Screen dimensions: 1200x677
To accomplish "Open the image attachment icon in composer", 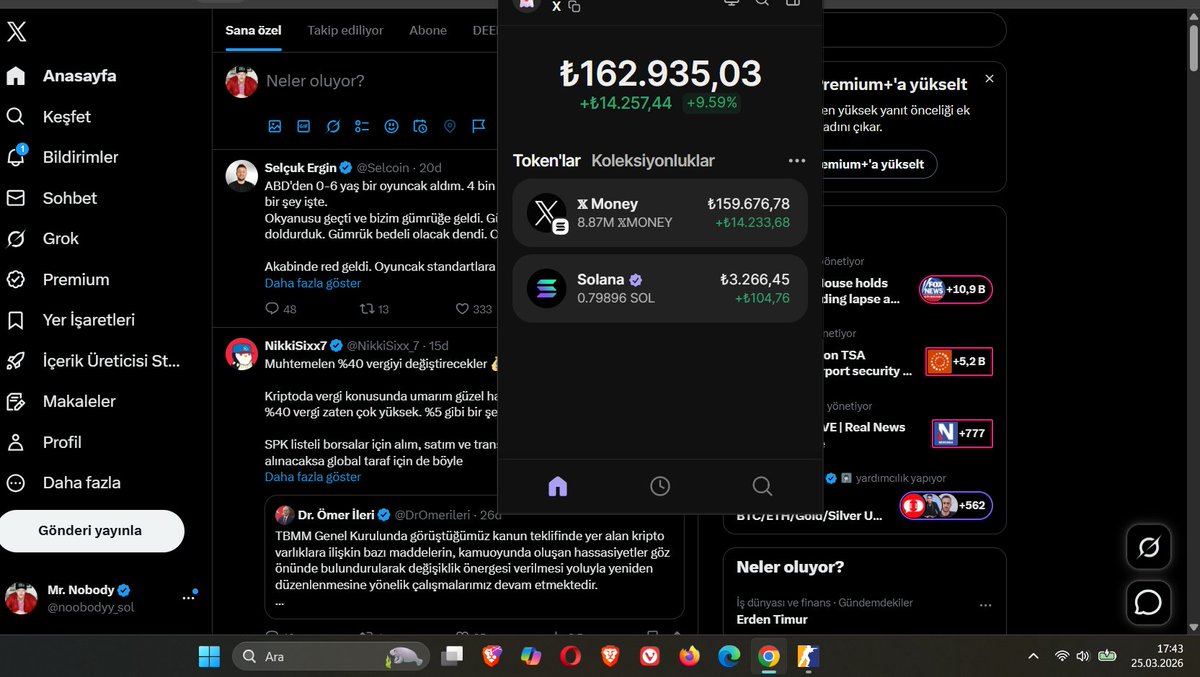I will click(x=274, y=126).
